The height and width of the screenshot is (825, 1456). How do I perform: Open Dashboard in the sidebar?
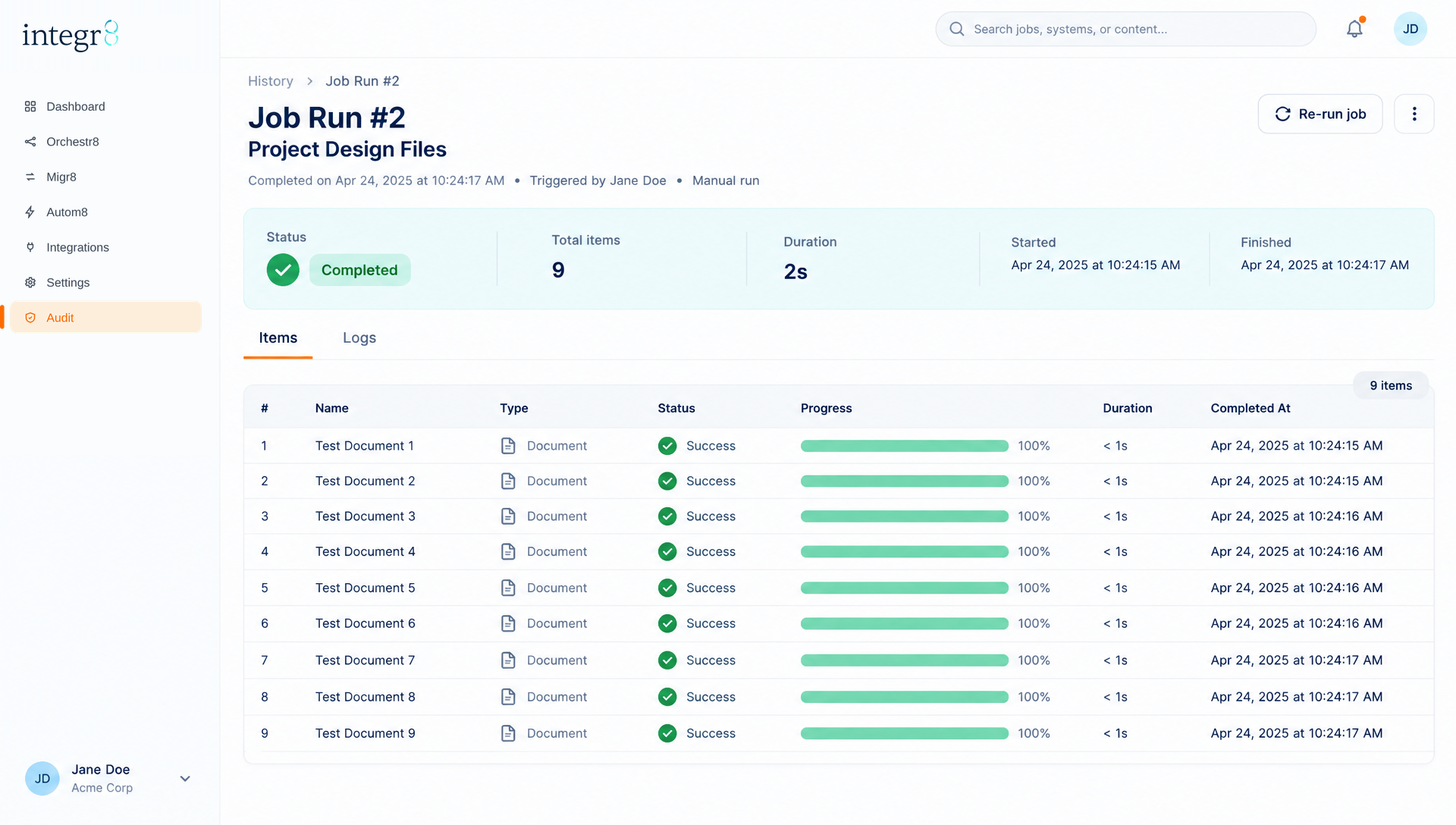105,106
